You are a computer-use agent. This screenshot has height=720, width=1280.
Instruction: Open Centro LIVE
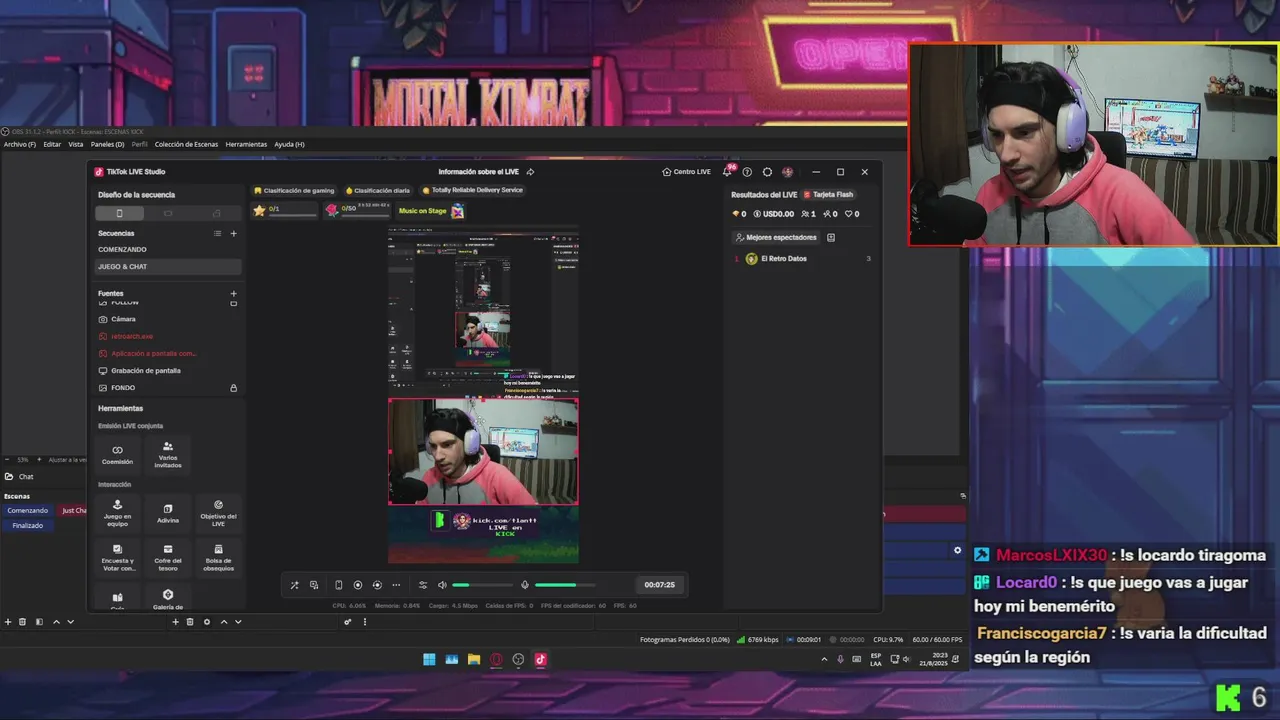click(686, 172)
